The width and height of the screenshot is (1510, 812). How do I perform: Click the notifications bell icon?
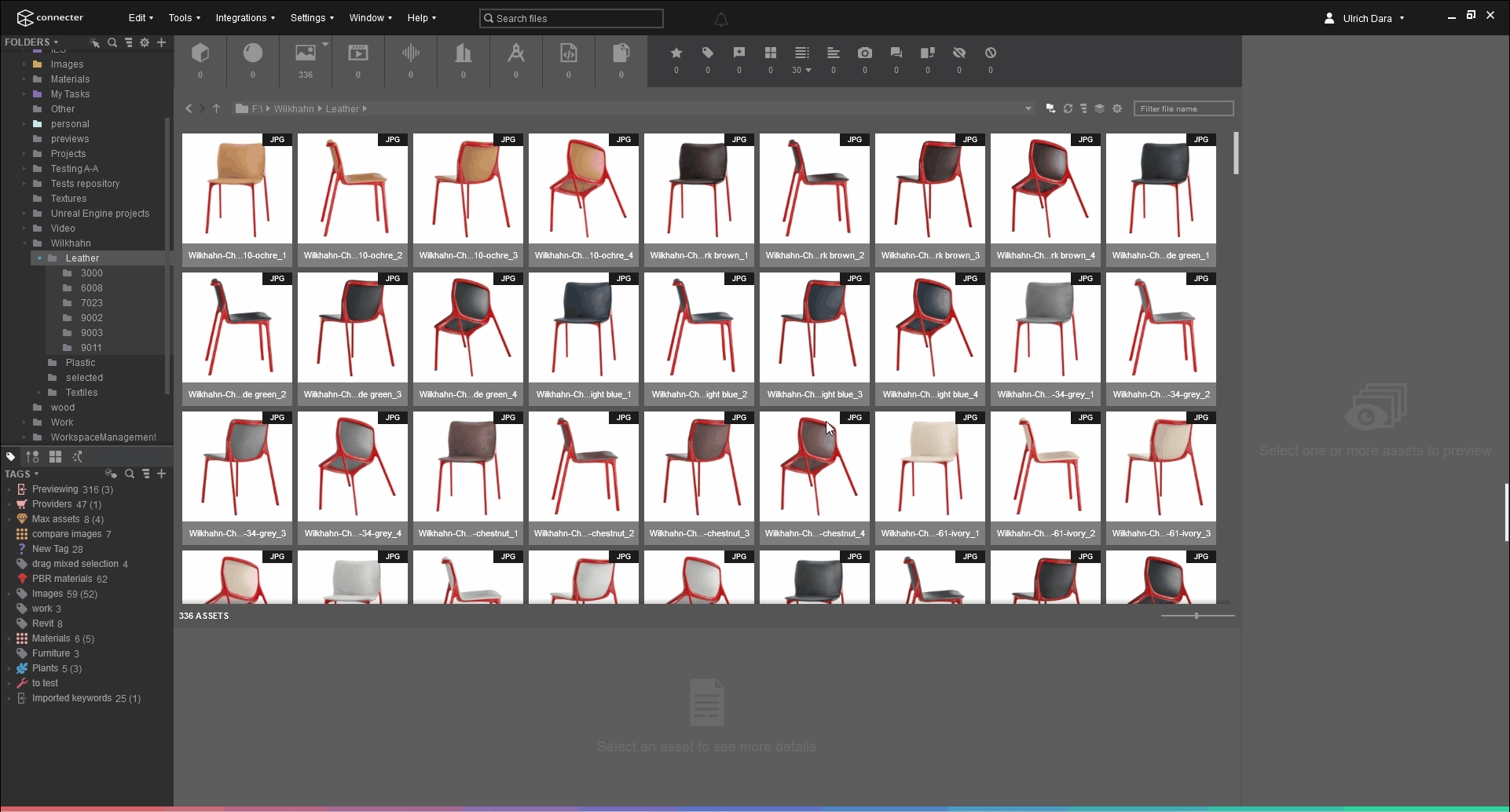[x=720, y=19]
